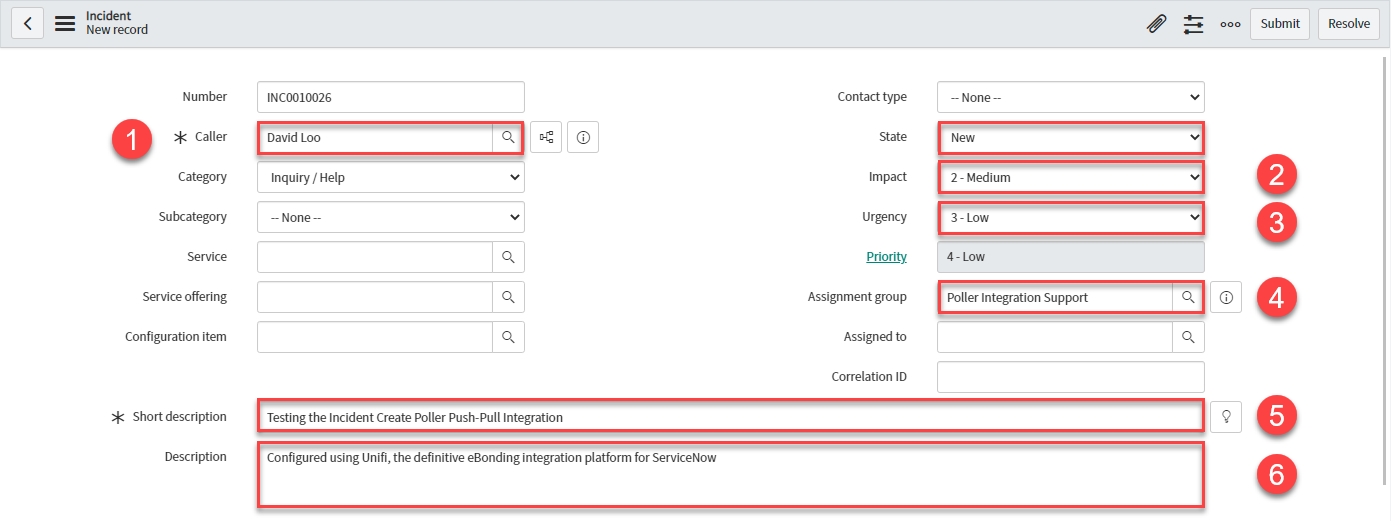
Task: Open the Impact dropdown
Action: click(1070, 177)
